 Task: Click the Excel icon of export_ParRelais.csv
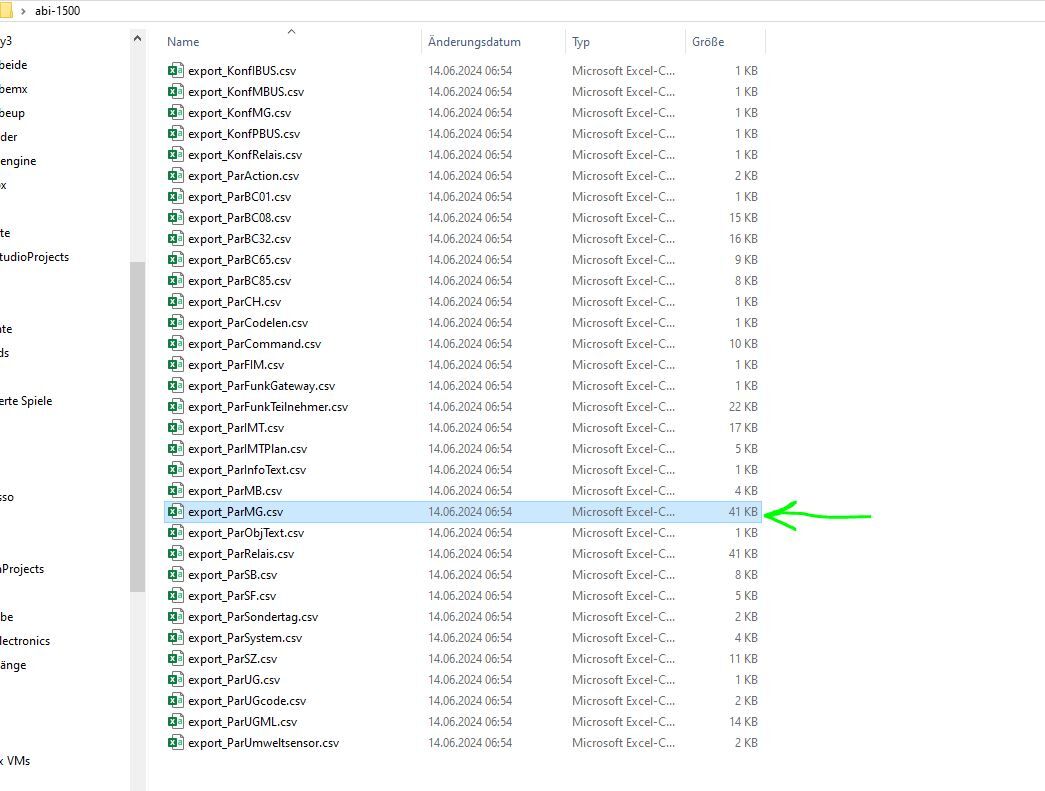point(175,553)
